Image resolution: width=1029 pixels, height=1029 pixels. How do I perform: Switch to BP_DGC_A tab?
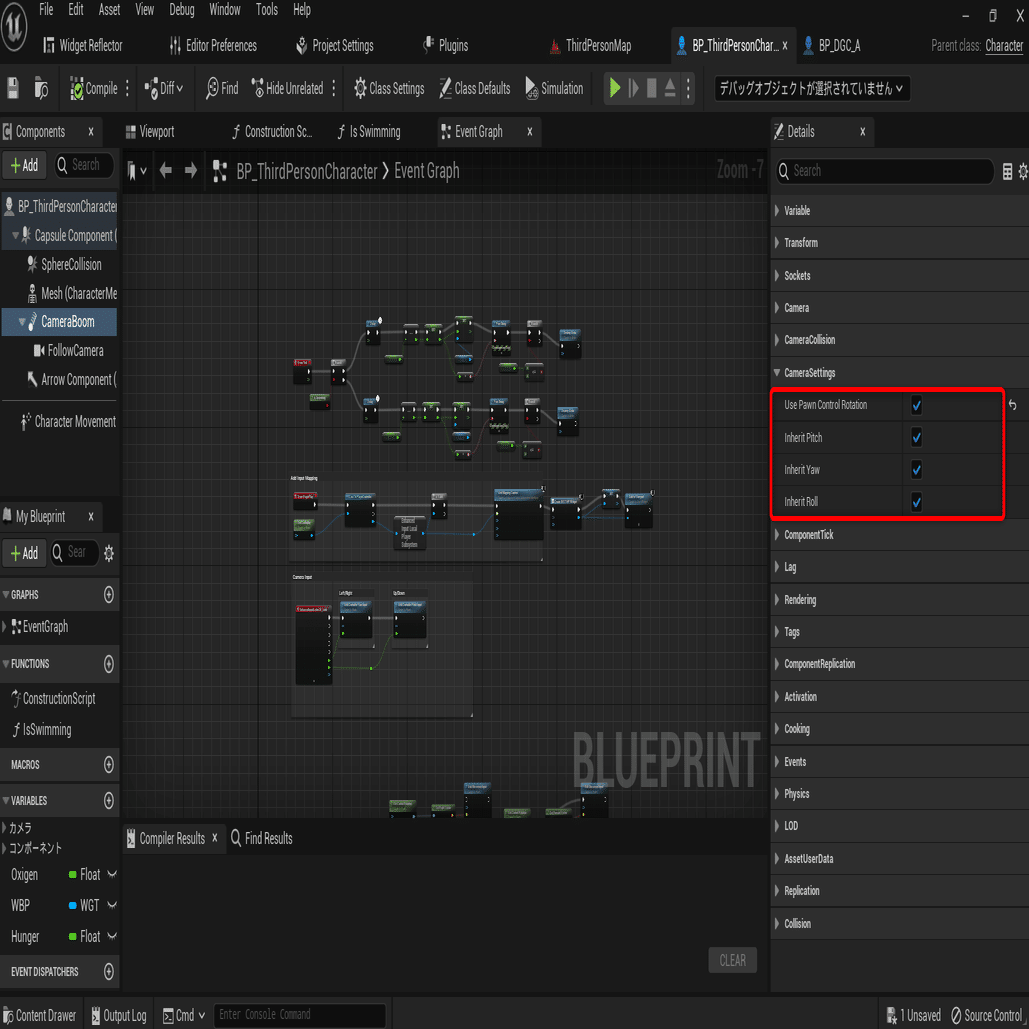click(832, 45)
